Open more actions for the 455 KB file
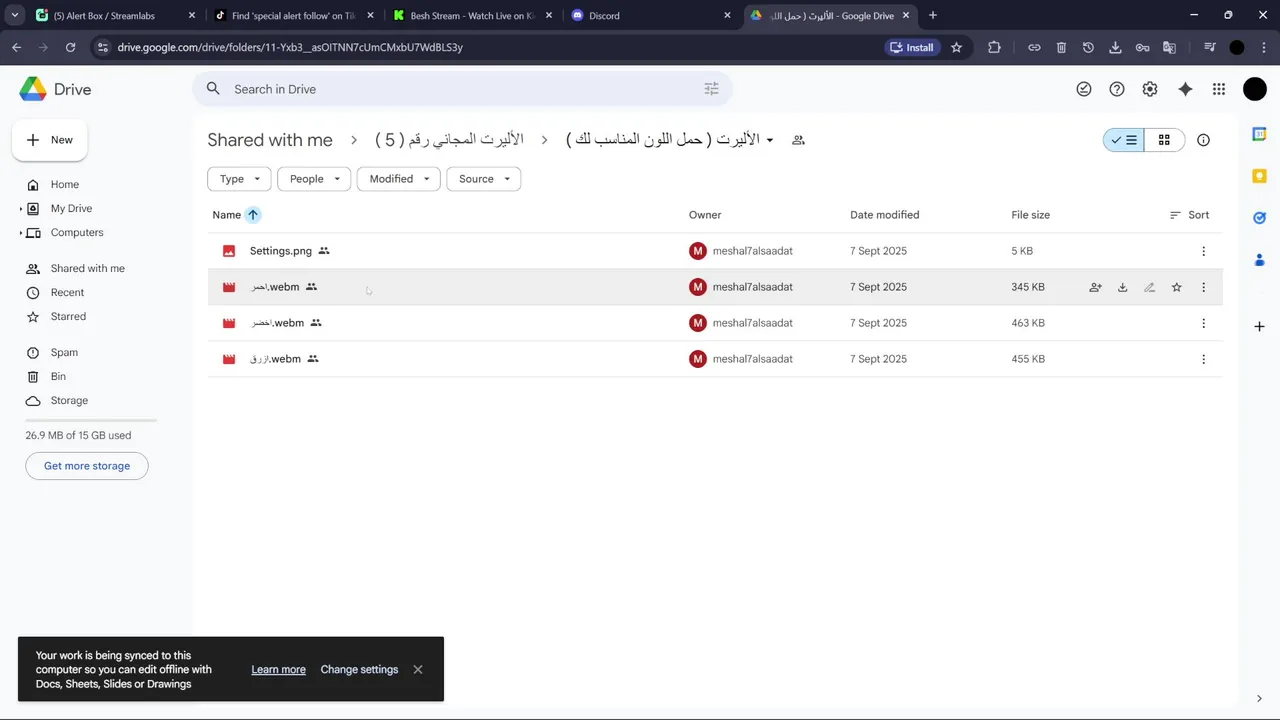 (x=1203, y=359)
